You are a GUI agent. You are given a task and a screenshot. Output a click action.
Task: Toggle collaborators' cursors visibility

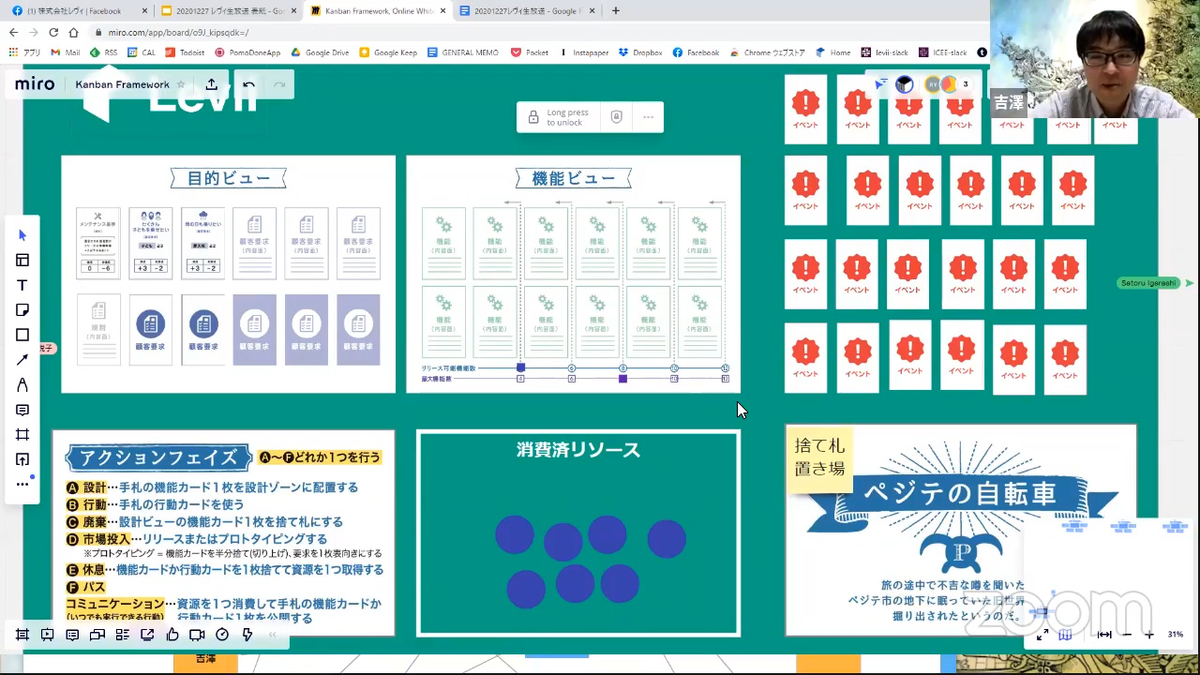(879, 84)
